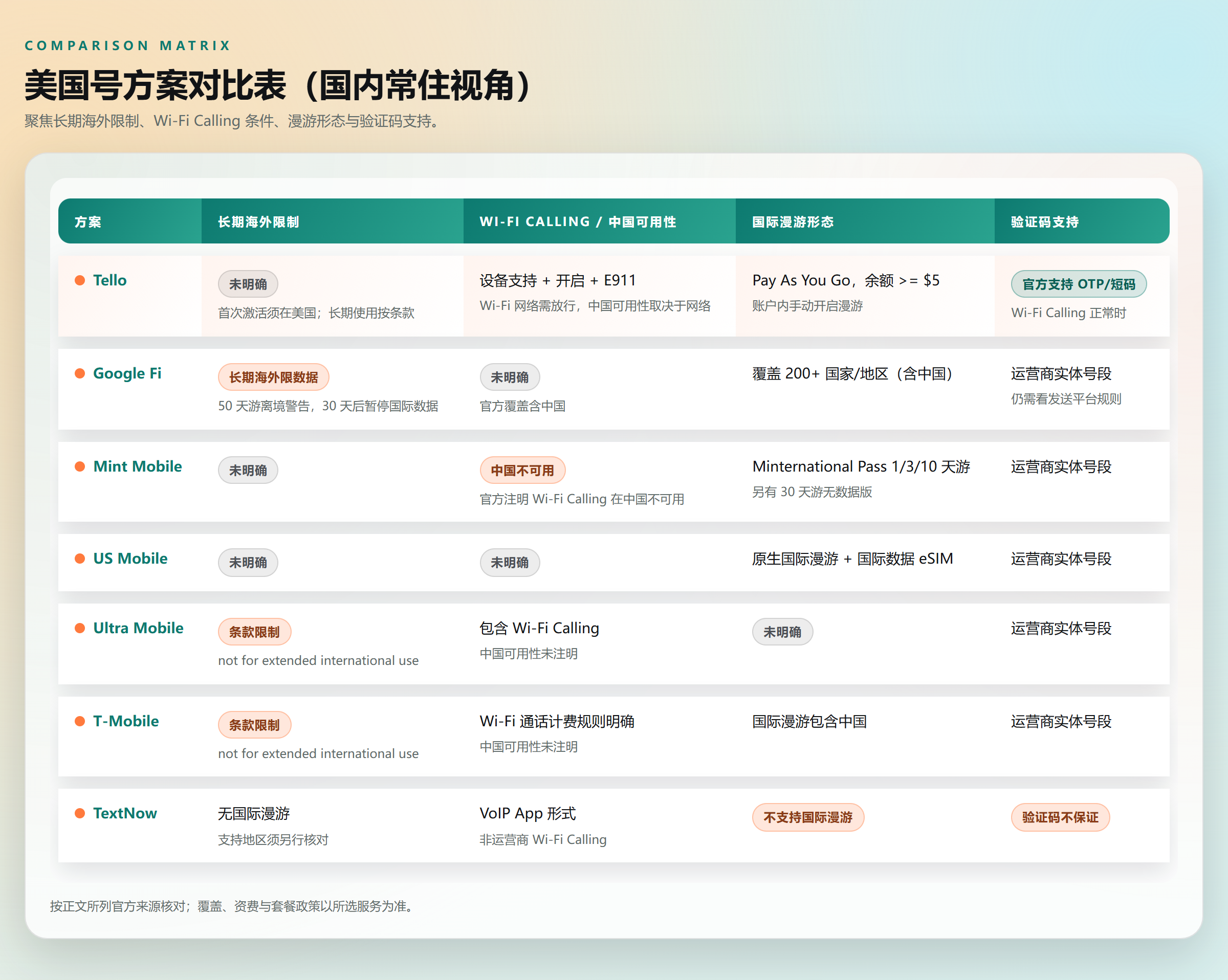This screenshot has height=980, width=1228.
Task: Click the orange dot beside T-Mobile
Action: pyautogui.click(x=80, y=721)
